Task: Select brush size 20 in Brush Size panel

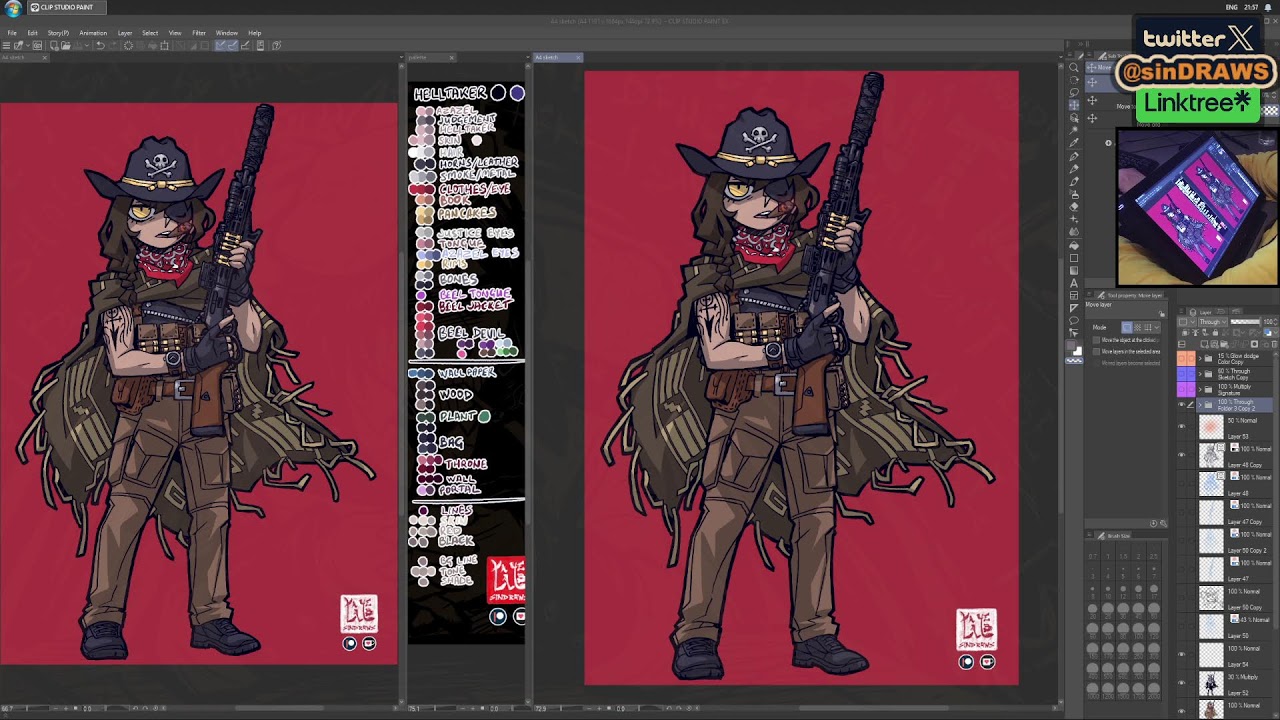Action: click(x=1092, y=610)
